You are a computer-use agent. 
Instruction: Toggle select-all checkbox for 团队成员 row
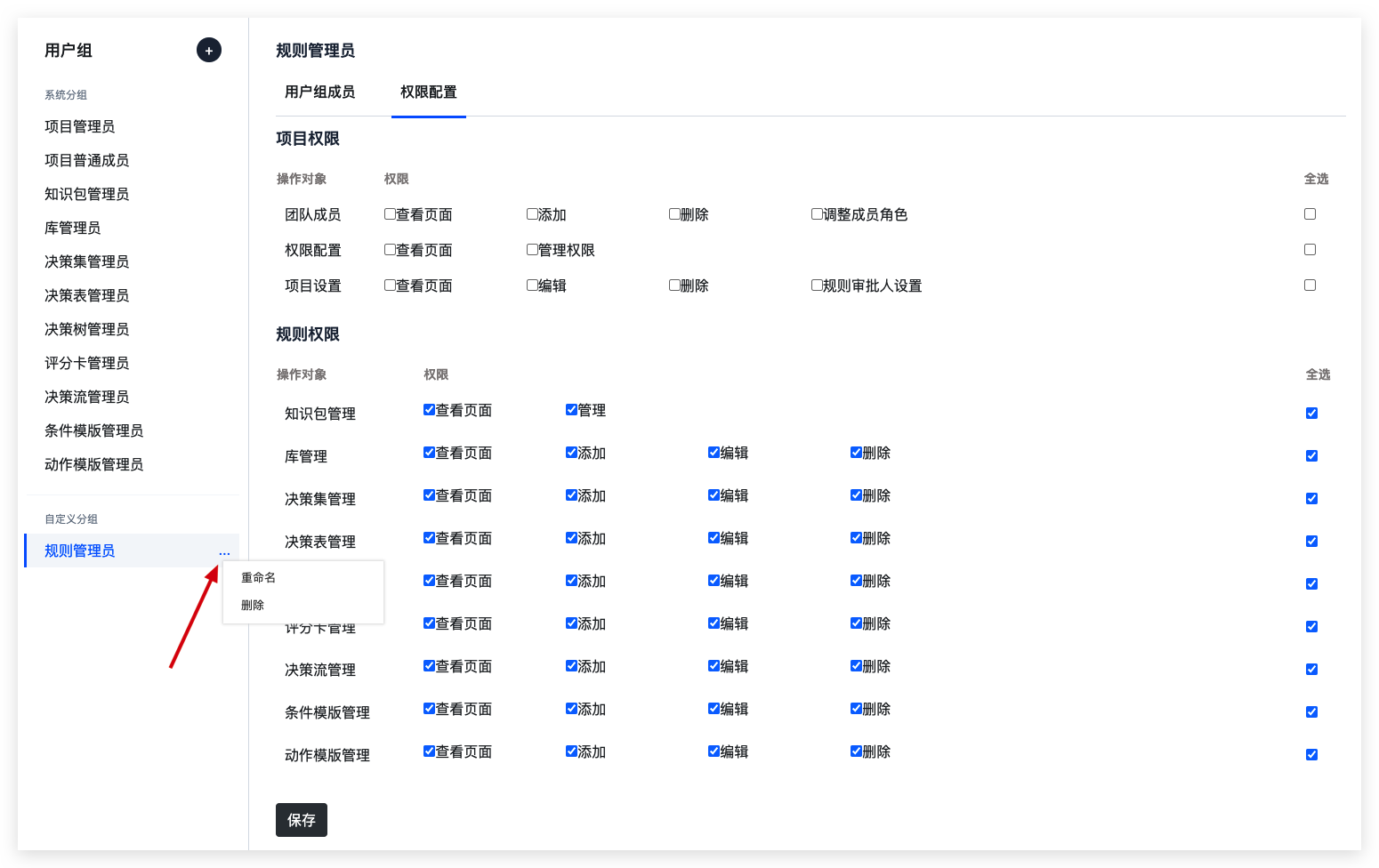(x=1310, y=214)
